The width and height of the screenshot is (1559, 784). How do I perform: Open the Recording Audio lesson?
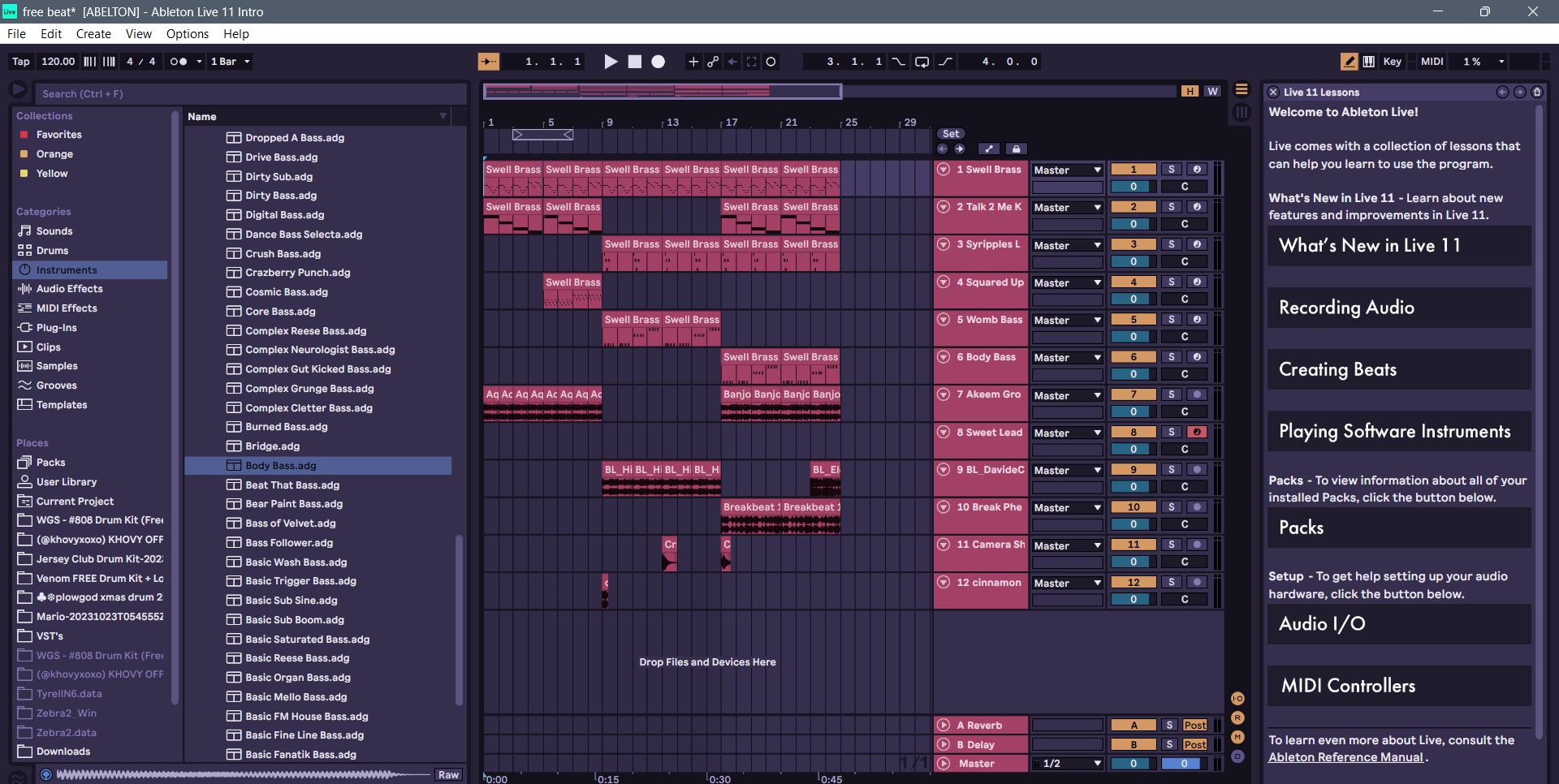(x=1399, y=308)
